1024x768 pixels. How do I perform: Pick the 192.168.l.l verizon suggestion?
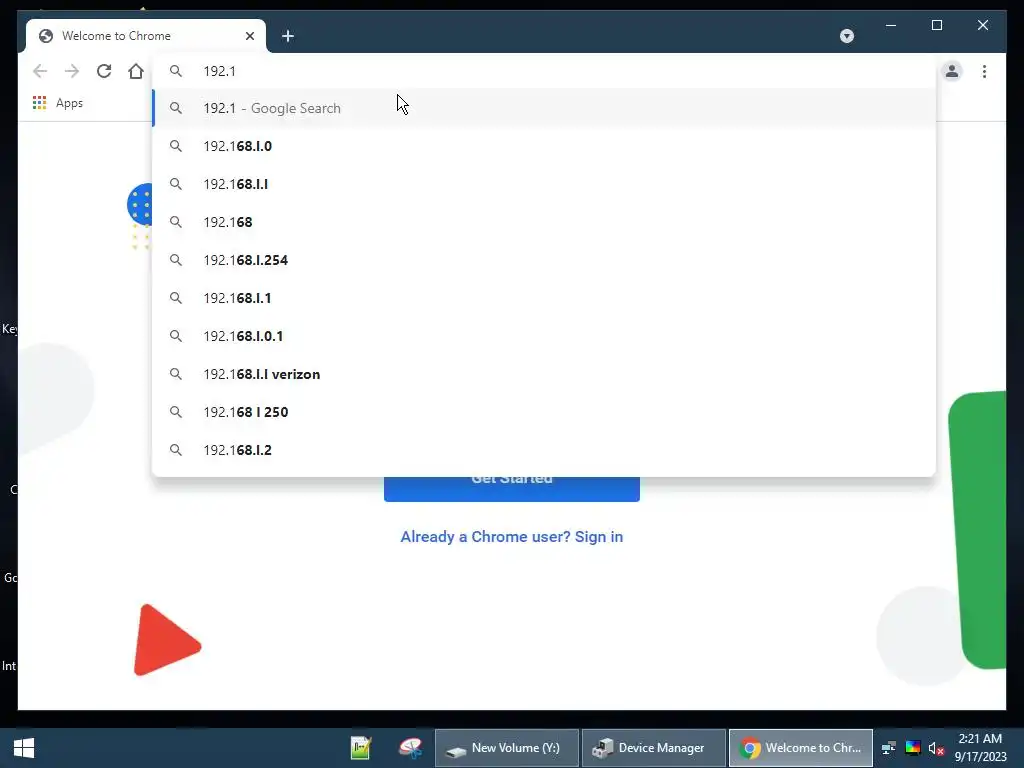[x=543, y=374]
